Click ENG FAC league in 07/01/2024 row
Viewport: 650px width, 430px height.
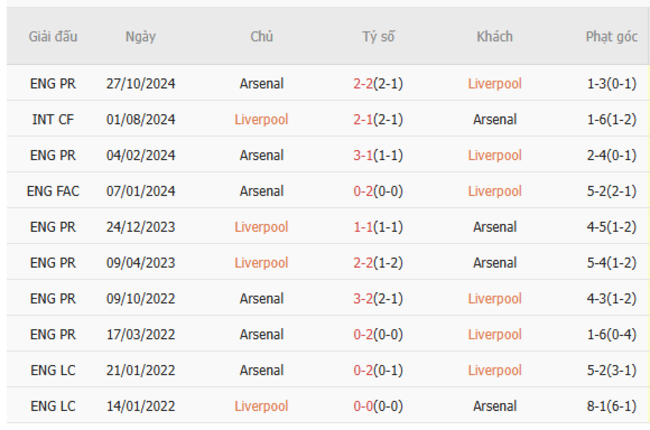(54, 191)
